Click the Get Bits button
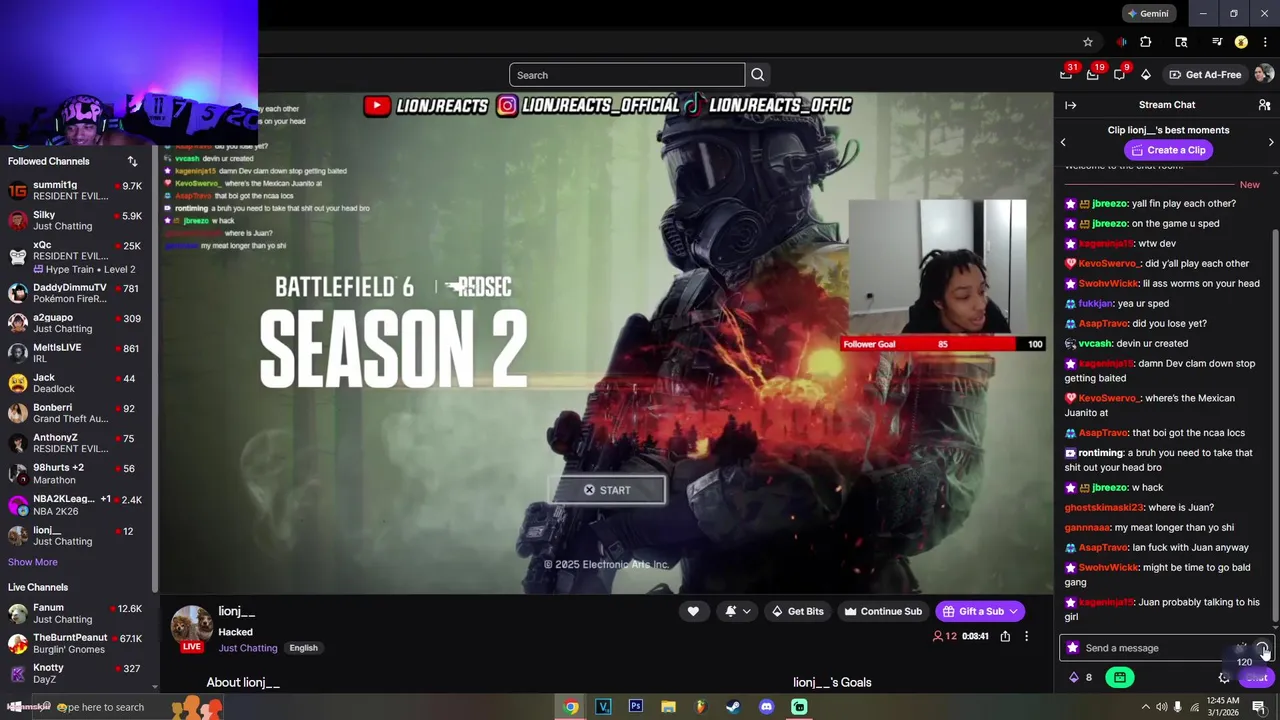The height and width of the screenshot is (720, 1280). pos(797,611)
